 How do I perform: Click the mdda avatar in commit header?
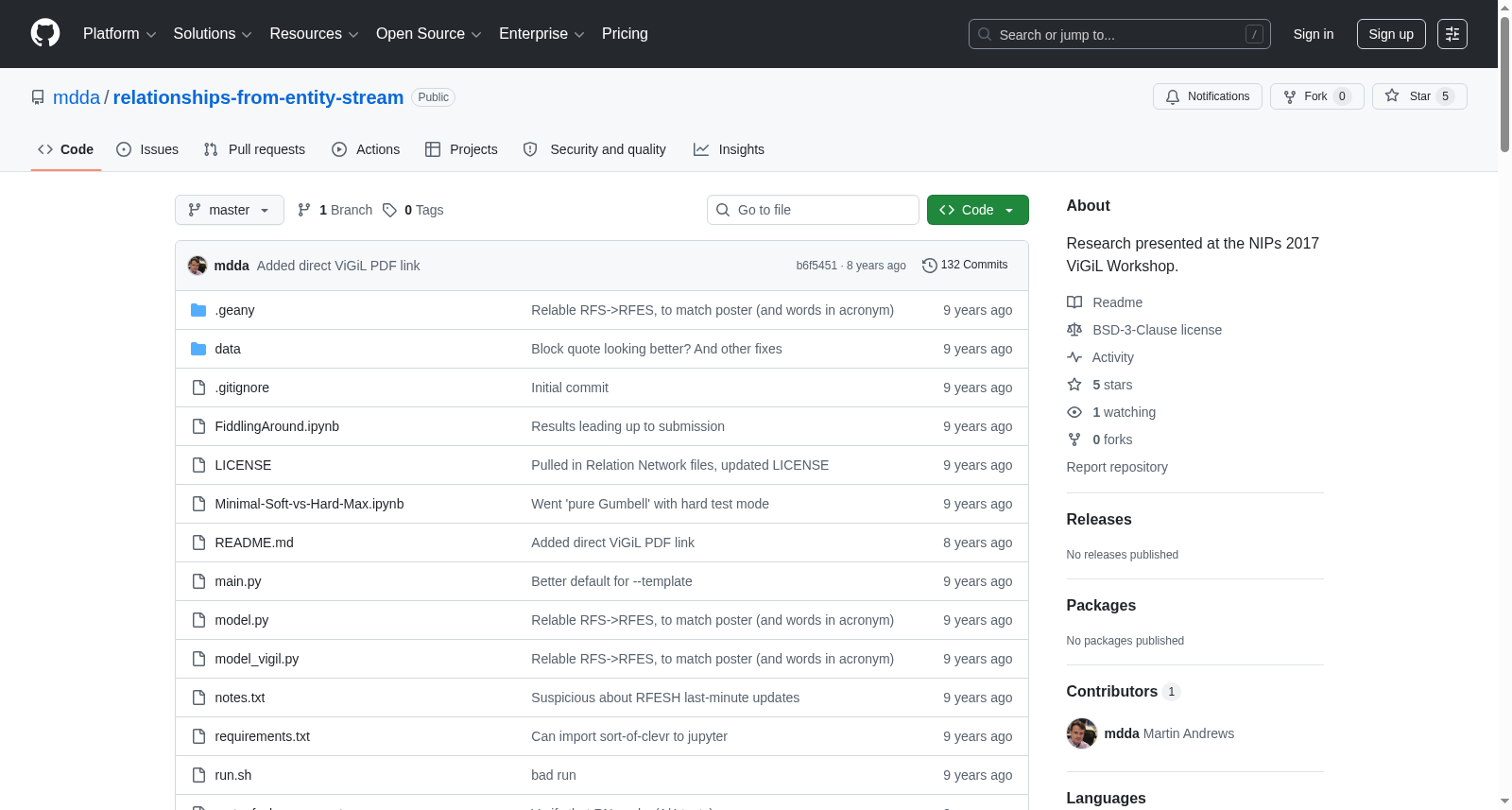(198, 266)
